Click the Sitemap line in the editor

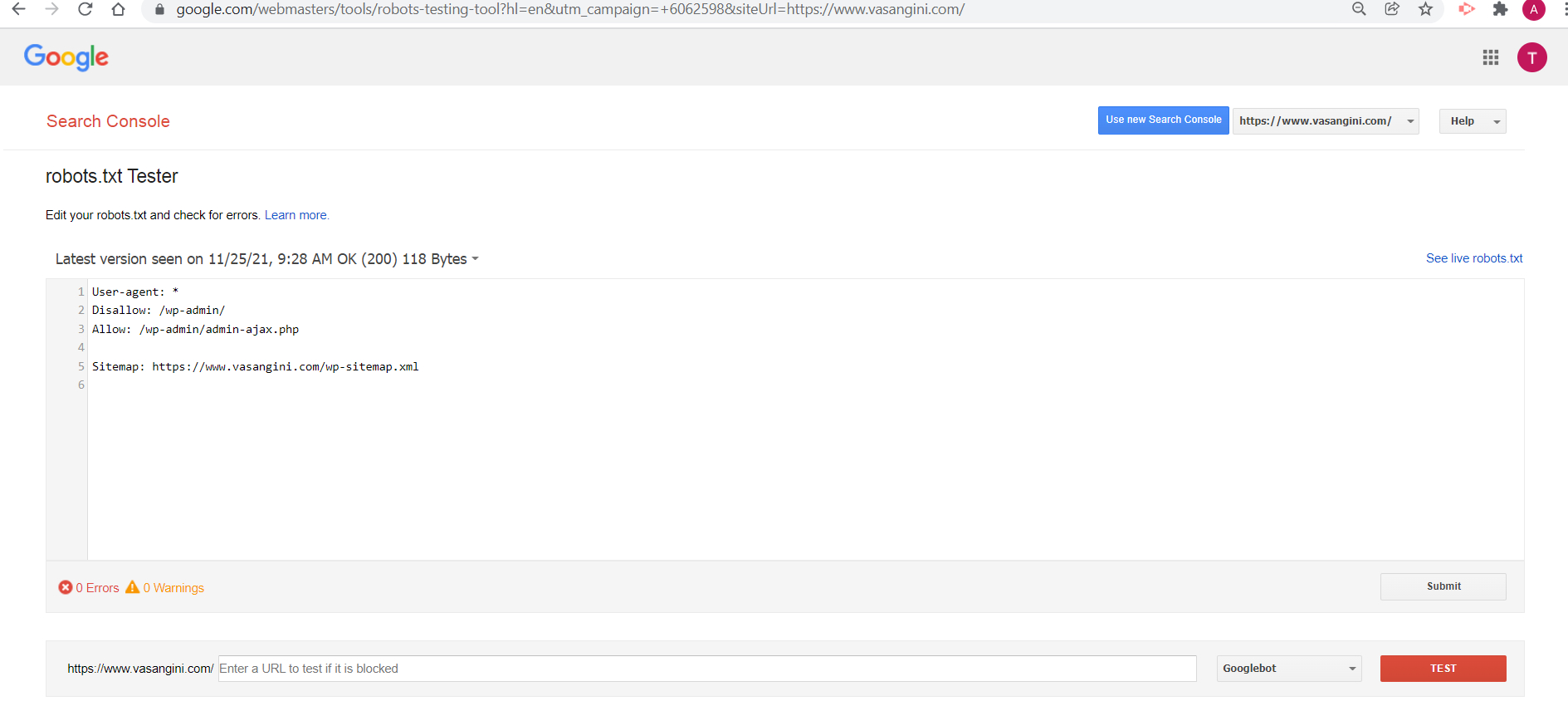(x=255, y=366)
